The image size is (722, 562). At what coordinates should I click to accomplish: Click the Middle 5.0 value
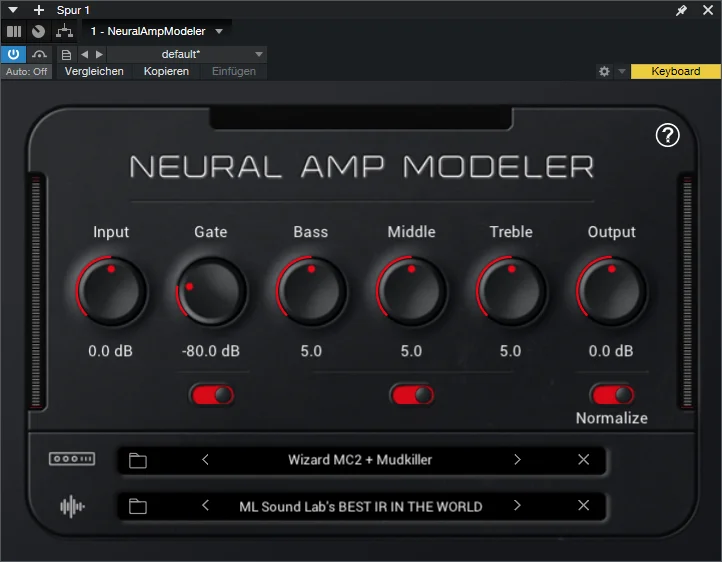(x=411, y=351)
